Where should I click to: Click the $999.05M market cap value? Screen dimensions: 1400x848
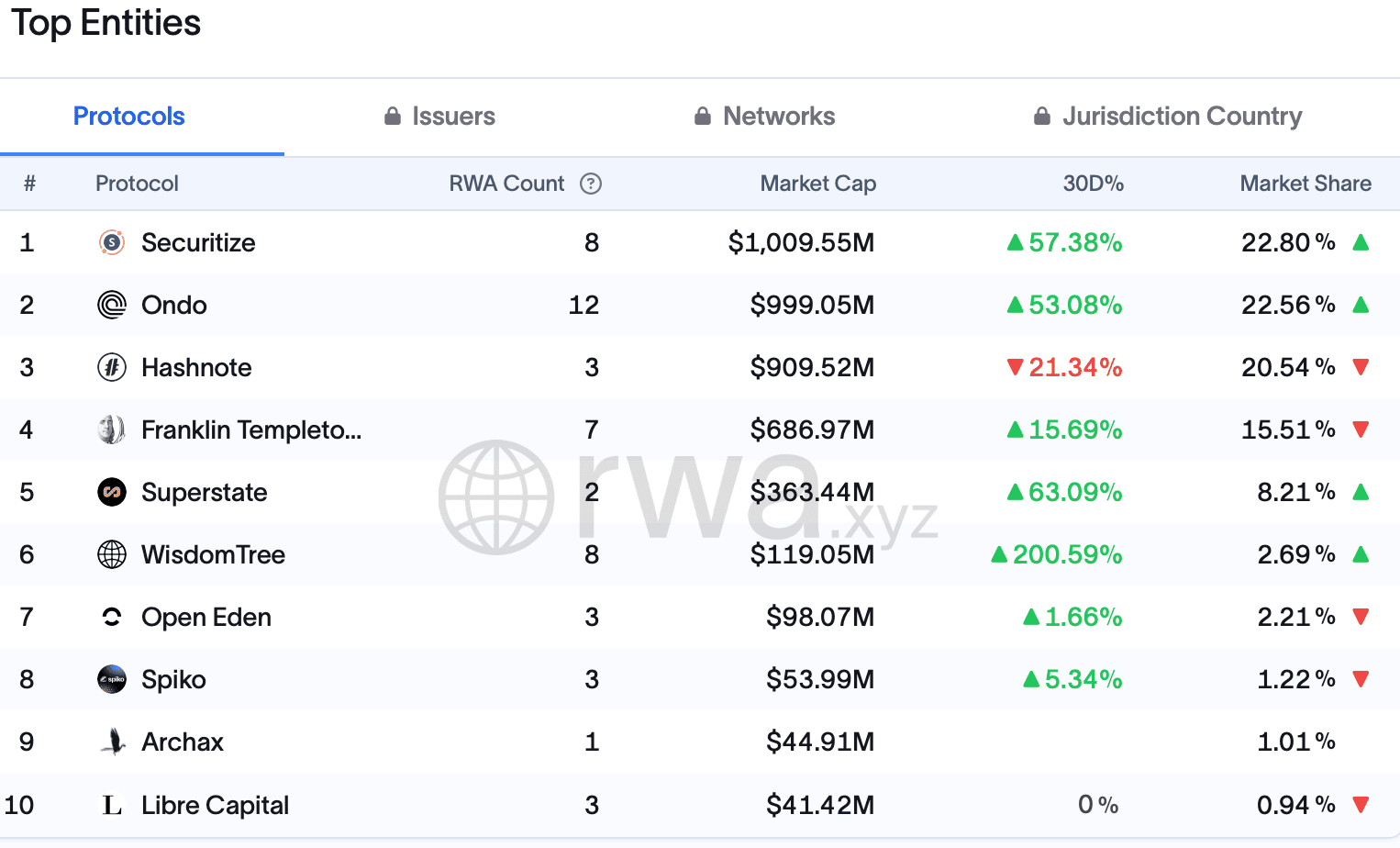click(x=812, y=305)
